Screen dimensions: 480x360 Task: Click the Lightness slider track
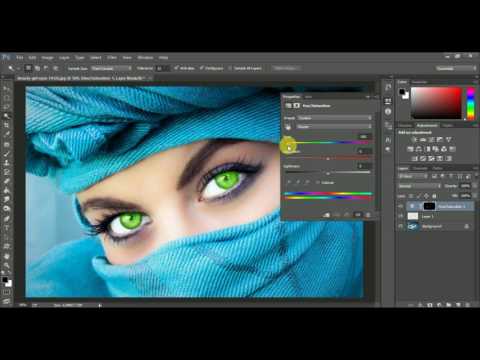pos(328,173)
